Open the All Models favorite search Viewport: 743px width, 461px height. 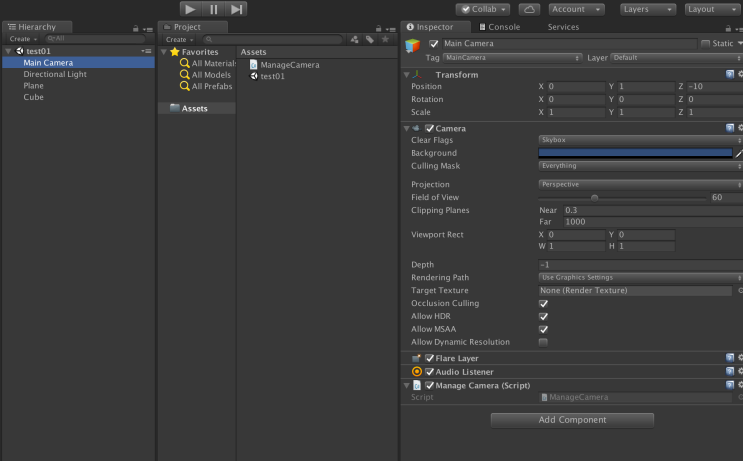coord(205,74)
